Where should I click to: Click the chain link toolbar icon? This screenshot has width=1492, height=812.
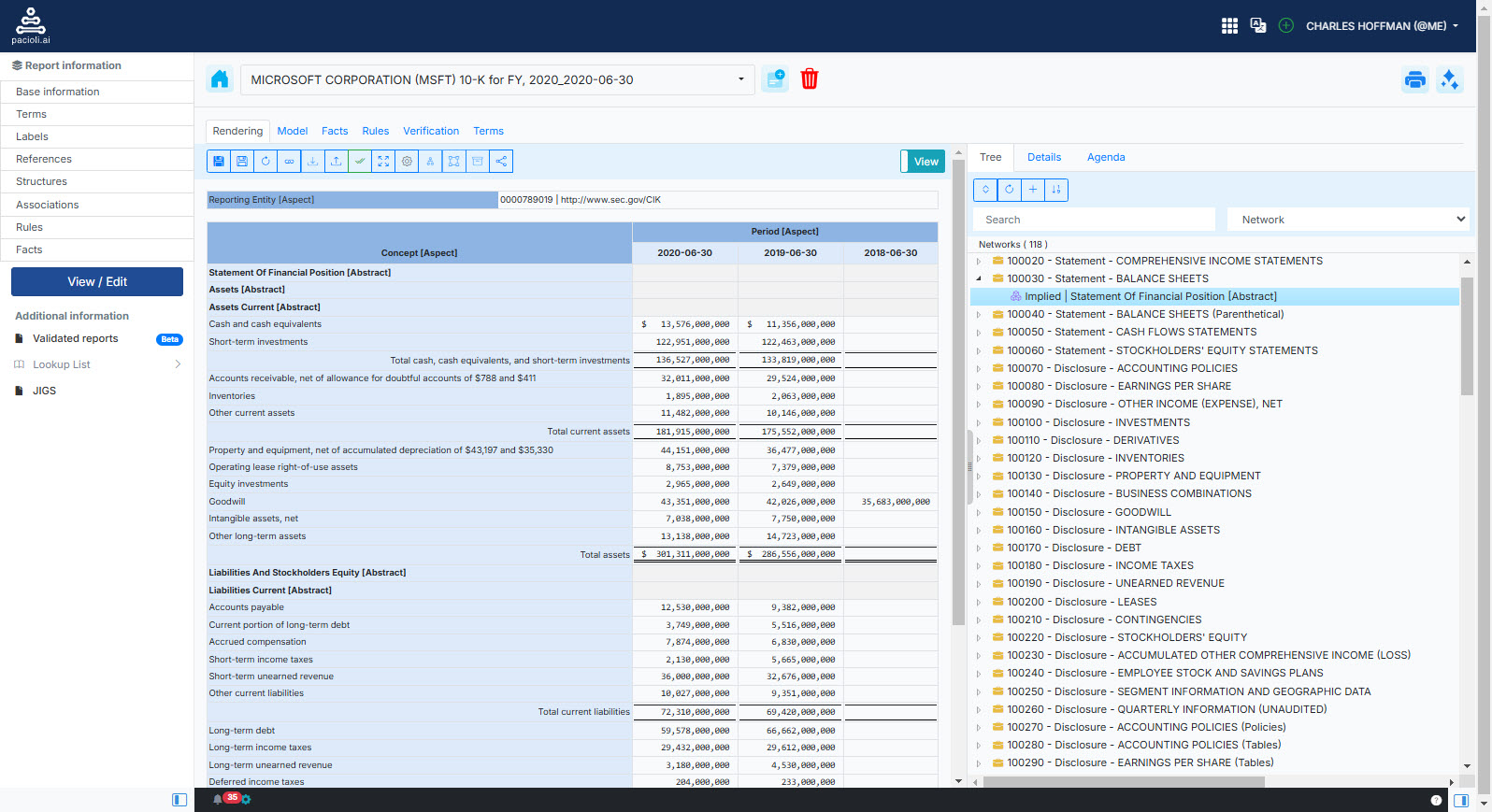pyautogui.click(x=289, y=162)
